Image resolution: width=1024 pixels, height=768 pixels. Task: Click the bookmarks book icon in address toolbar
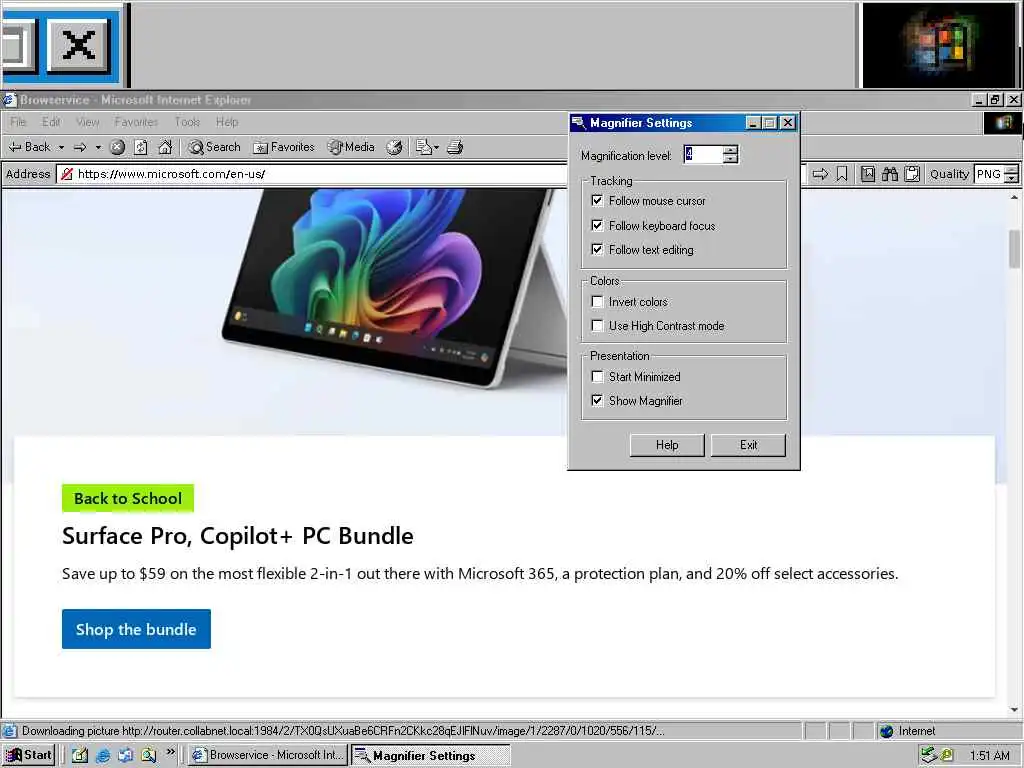pyautogui.click(x=867, y=174)
